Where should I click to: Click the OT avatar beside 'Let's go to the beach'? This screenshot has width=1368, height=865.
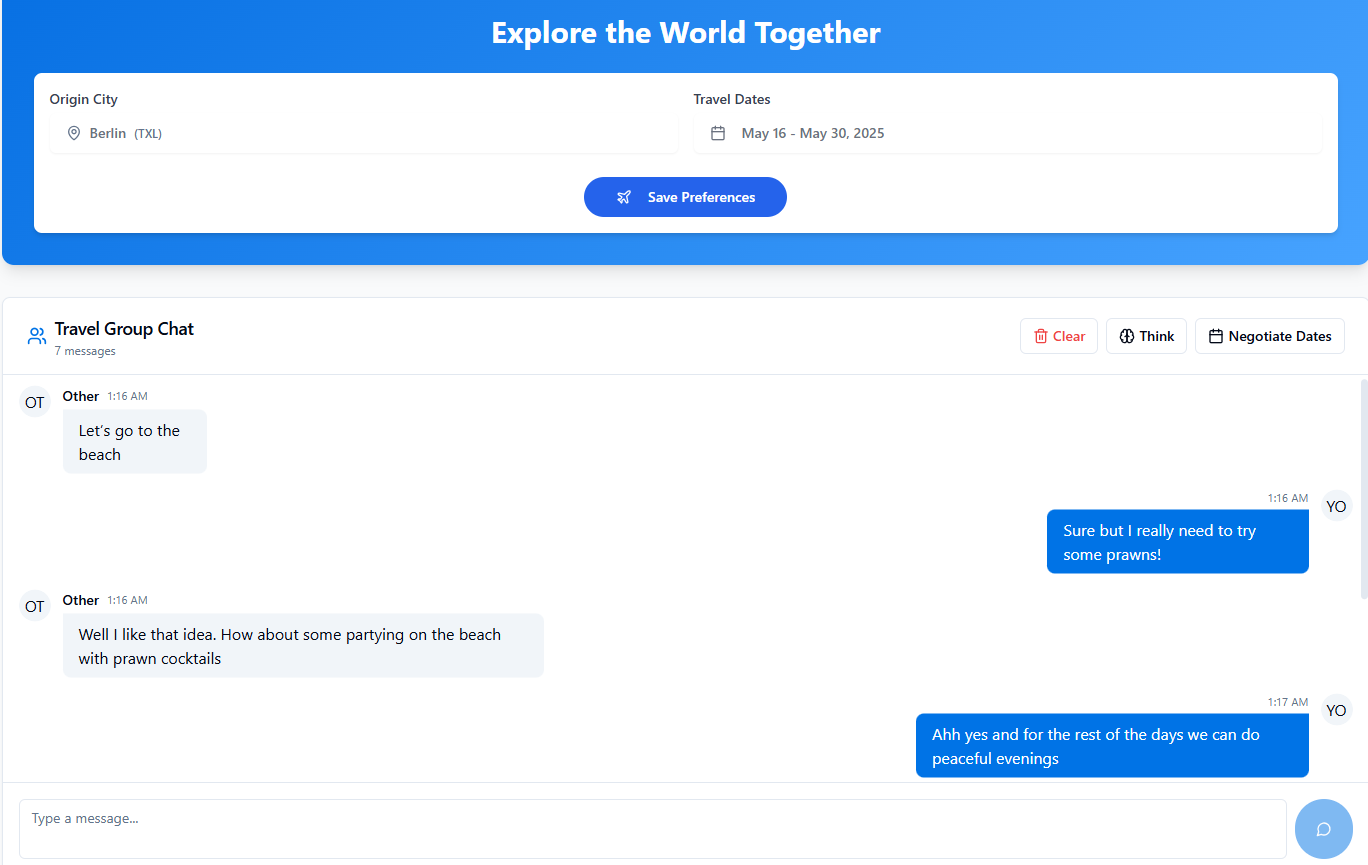tap(35, 402)
